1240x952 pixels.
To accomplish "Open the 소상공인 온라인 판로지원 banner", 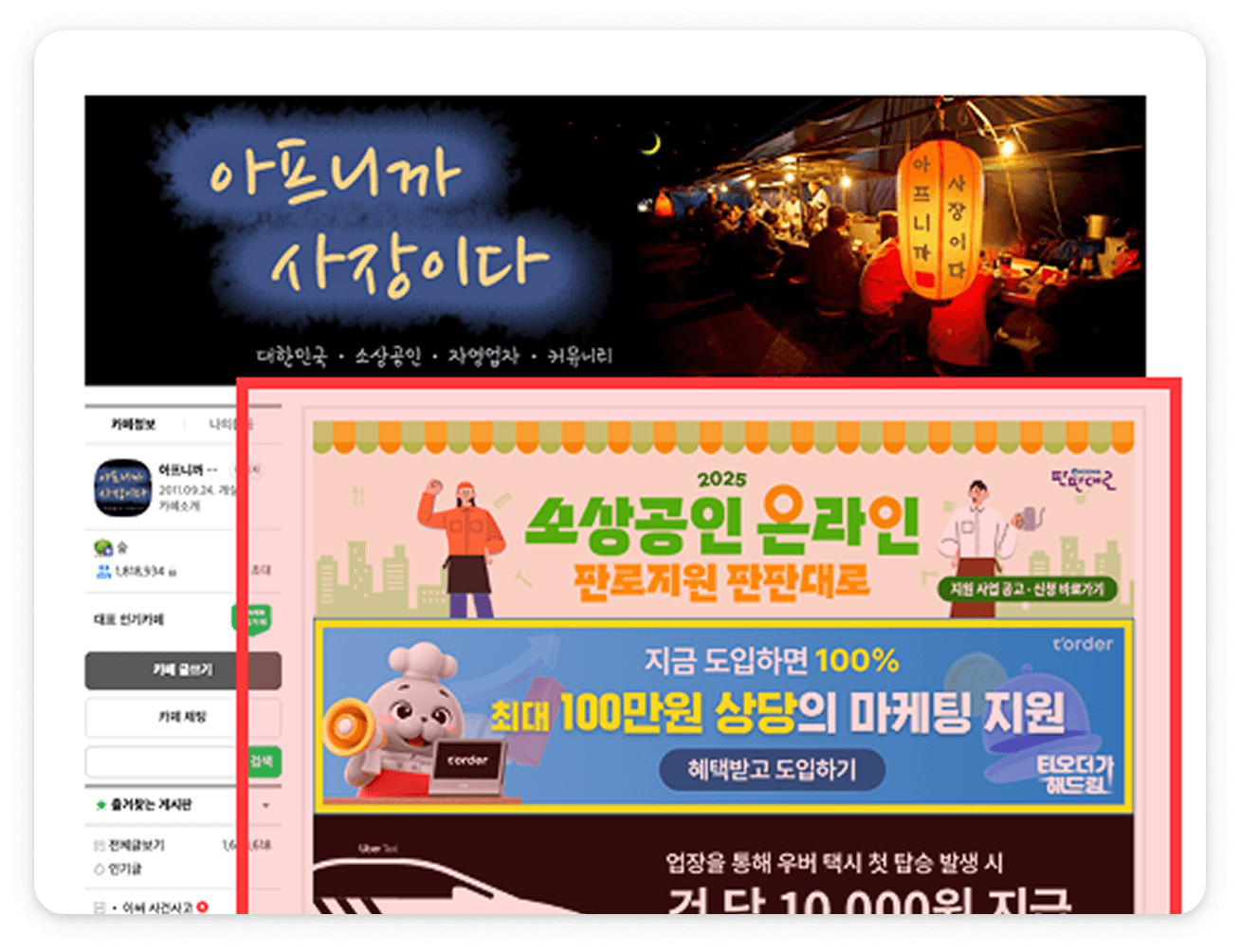I will coord(723,519).
